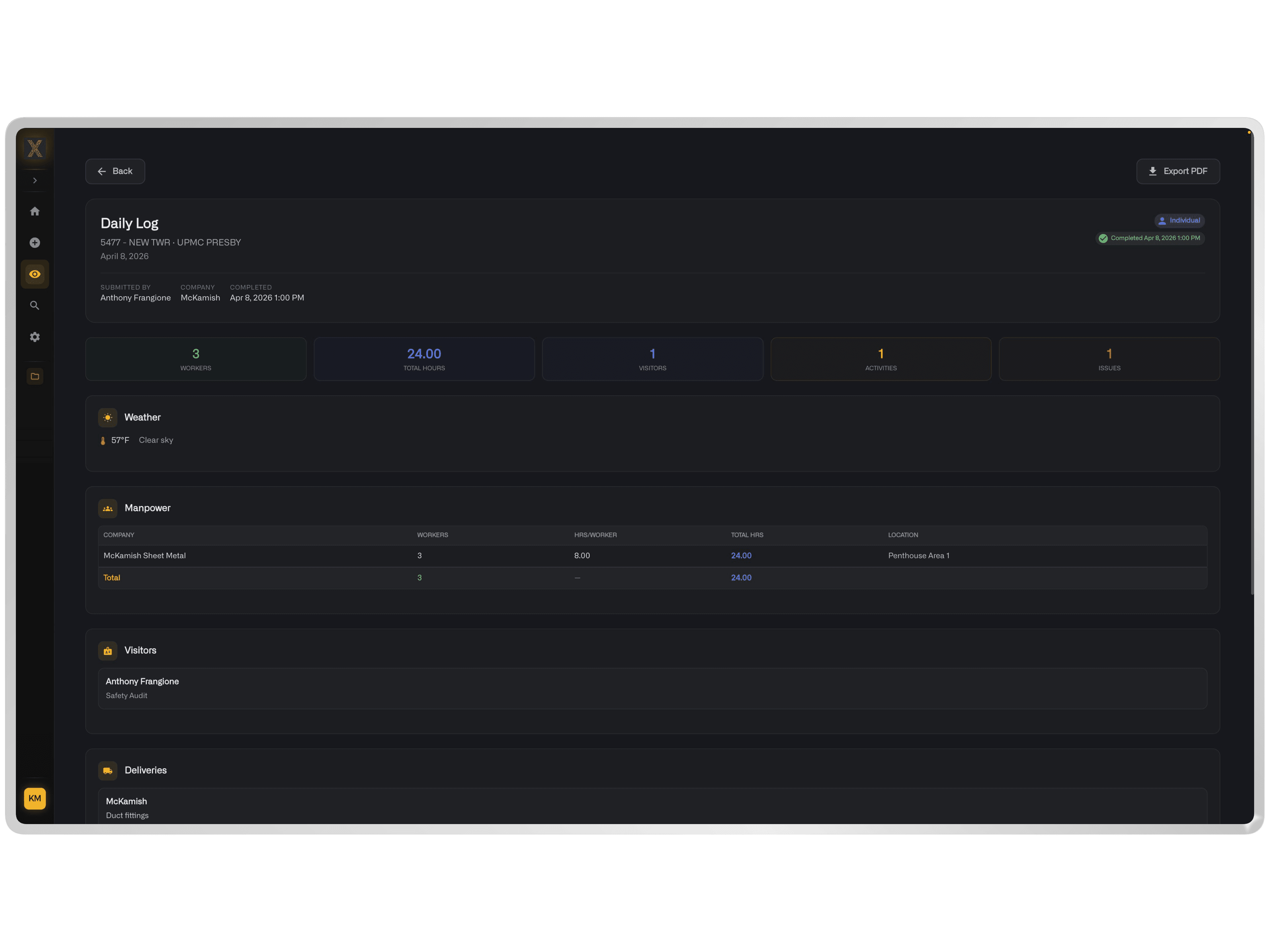This screenshot has width=1270, height=952.
Task: Click the Visitors badge icon
Action: 108,651
